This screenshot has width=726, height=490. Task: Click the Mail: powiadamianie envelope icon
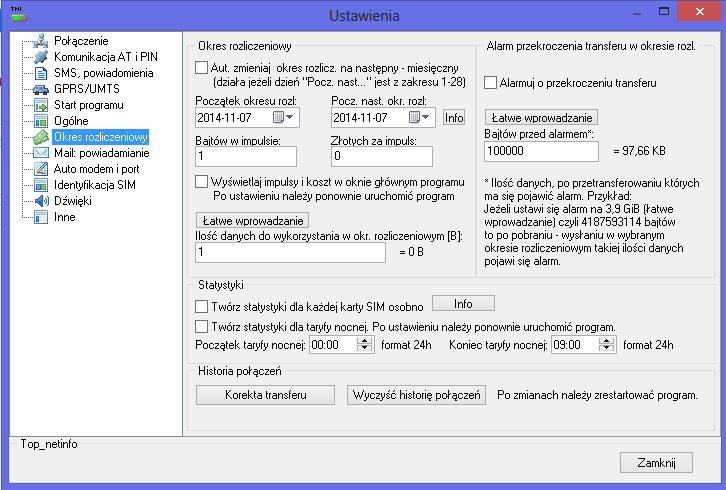(41, 153)
